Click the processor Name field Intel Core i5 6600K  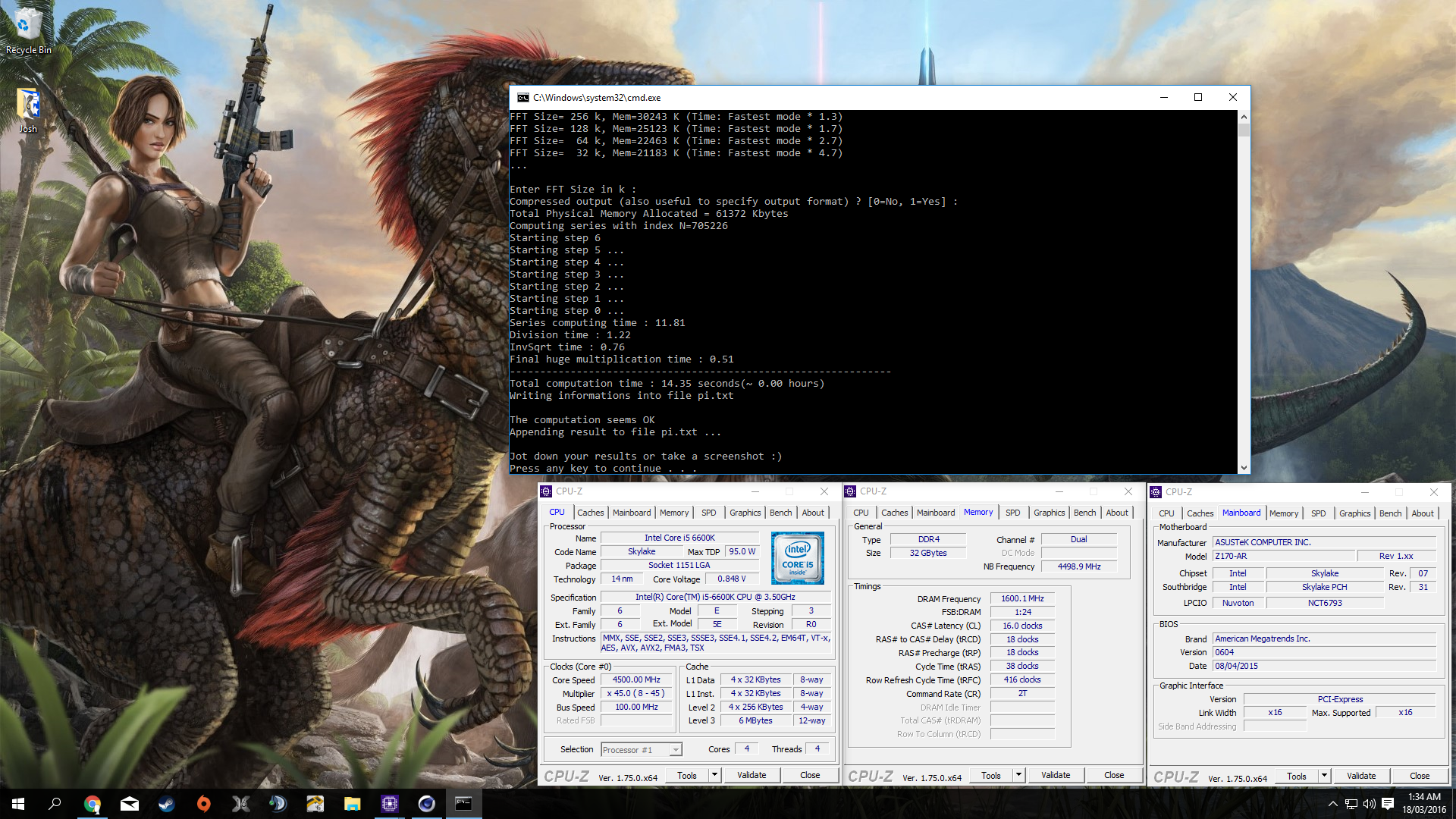point(679,538)
